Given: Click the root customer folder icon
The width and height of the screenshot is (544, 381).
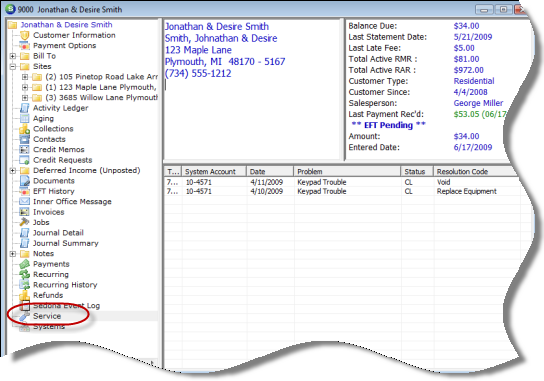Looking at the screenshot, I should (12, 25).
